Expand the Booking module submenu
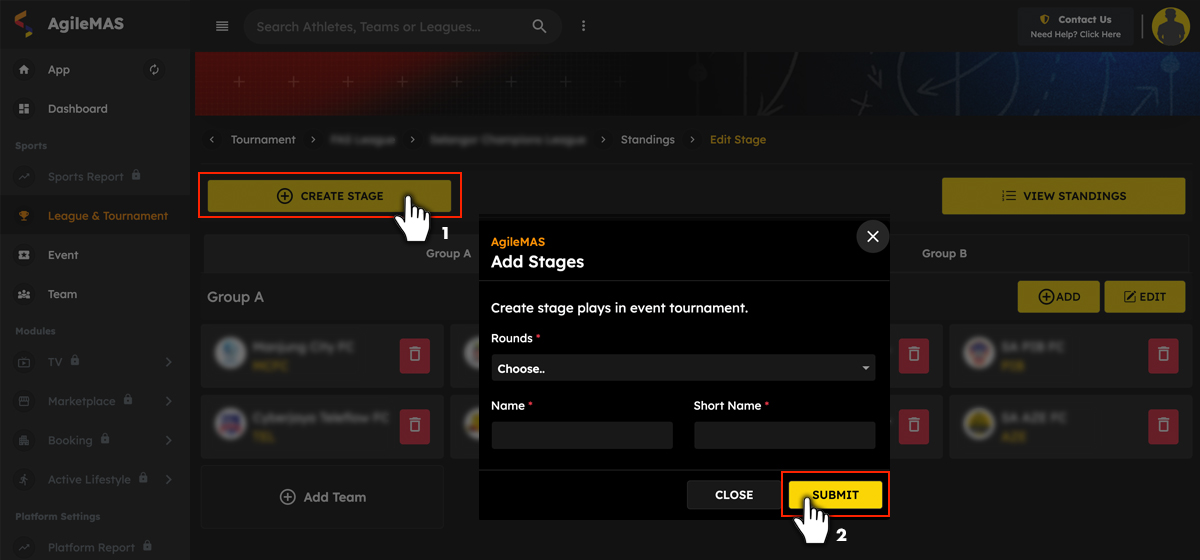The height and width of the screenshot is (560, 1200). point(168,440)
